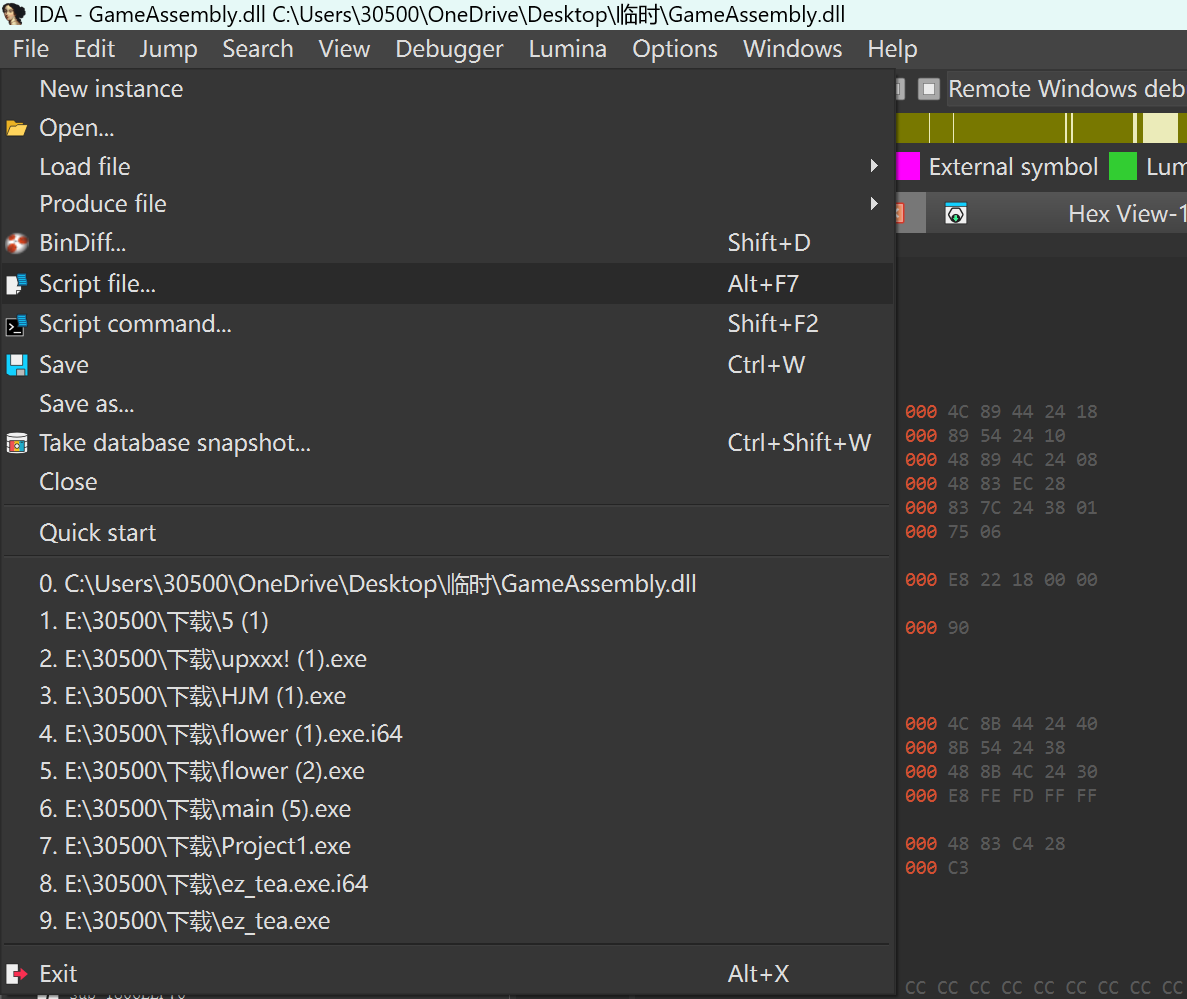Viewport: 1187px width, 999px height.
Task: Click hex row 4C 89 44 24 18
Action: (1001, 412)
